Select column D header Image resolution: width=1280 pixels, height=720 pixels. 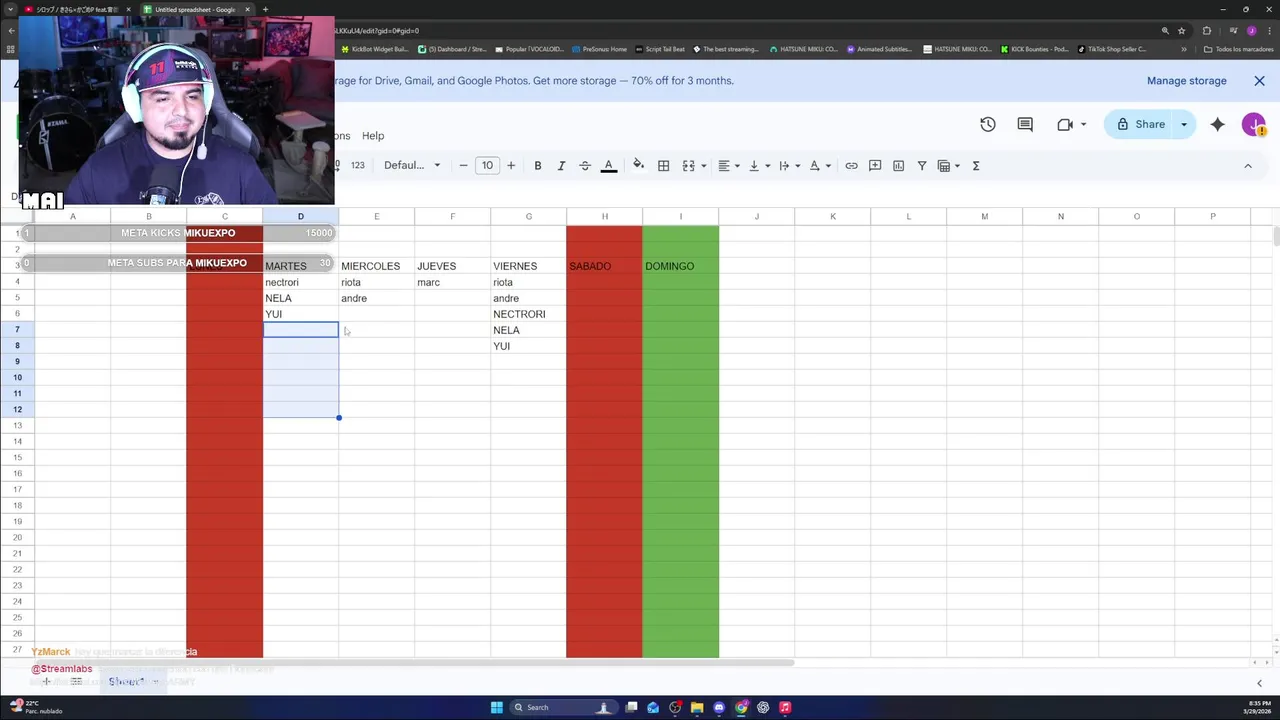300,216
